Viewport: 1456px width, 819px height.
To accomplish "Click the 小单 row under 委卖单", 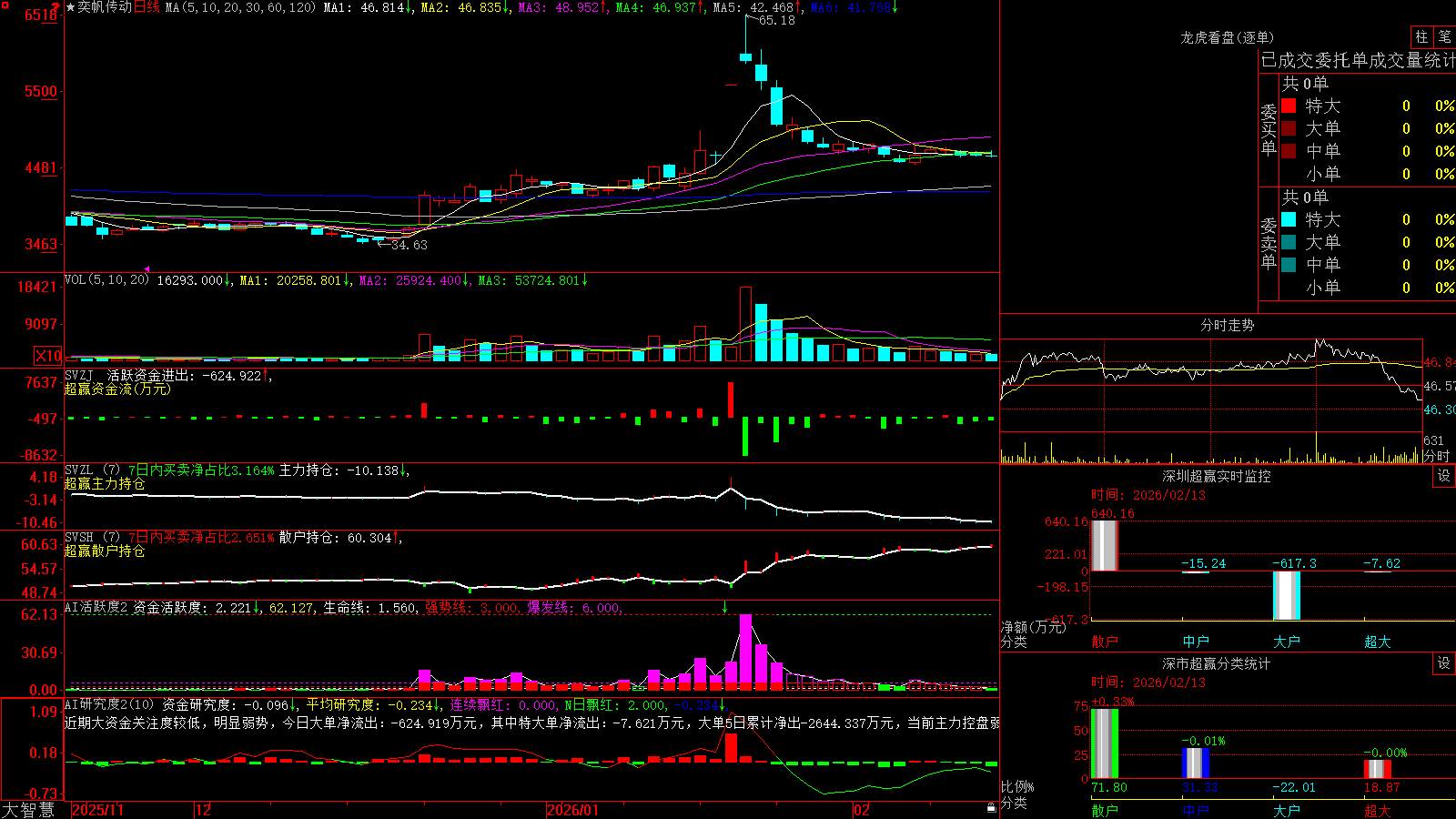I will pos(1369,288).
